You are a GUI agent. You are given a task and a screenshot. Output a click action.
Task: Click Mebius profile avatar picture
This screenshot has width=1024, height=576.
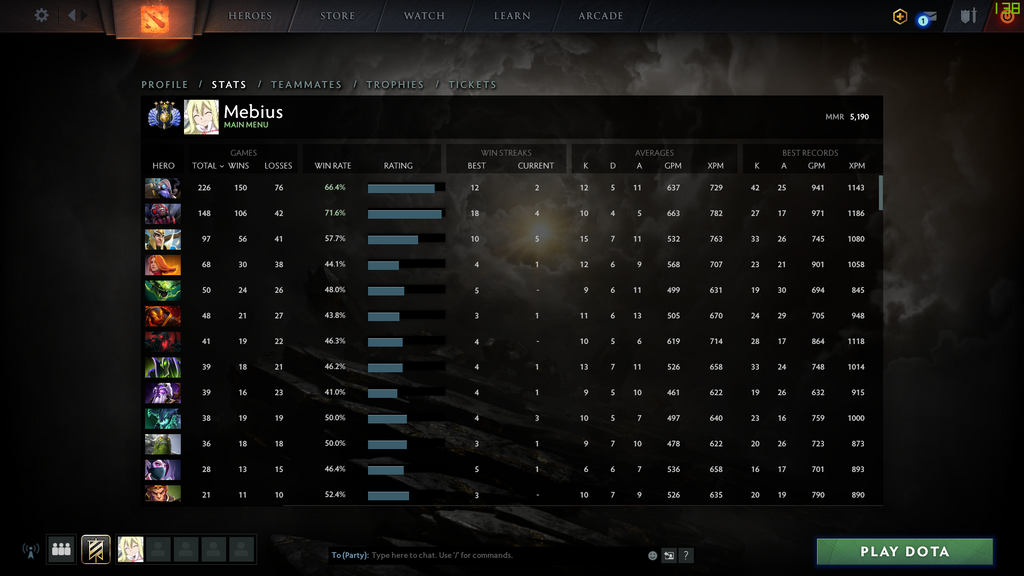(x=201, y=117)
